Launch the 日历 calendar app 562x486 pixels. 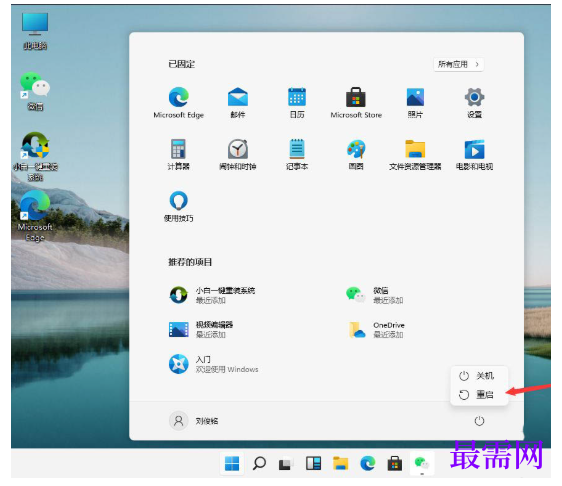point(297,102)
